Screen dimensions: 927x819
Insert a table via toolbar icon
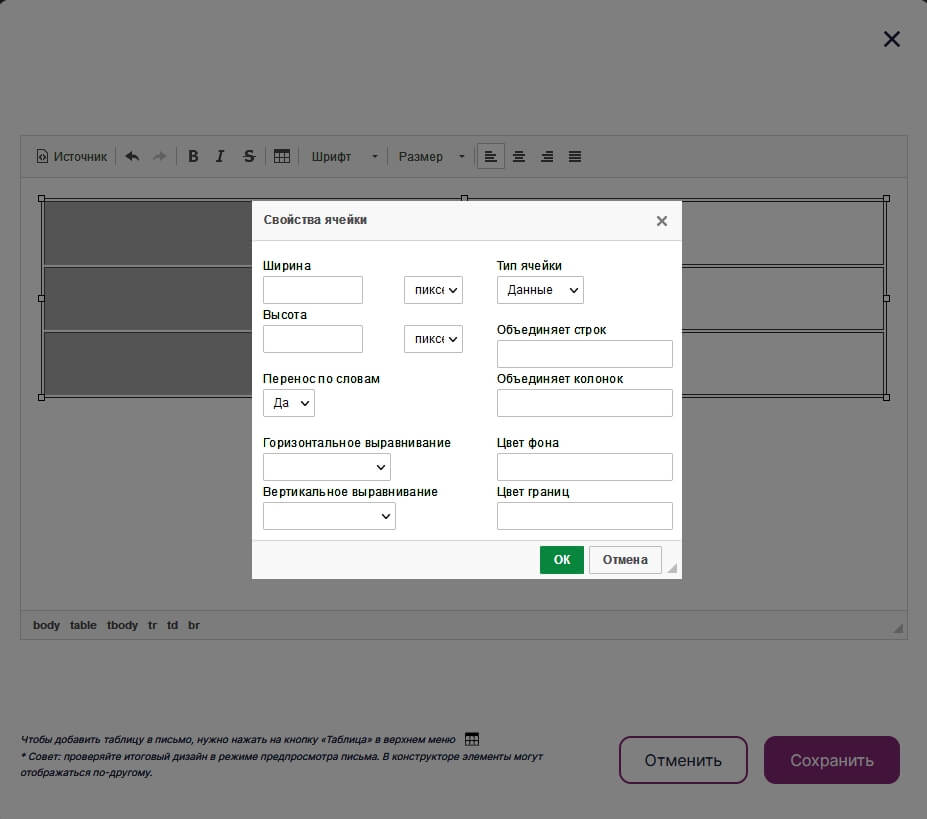click(282, 157)
